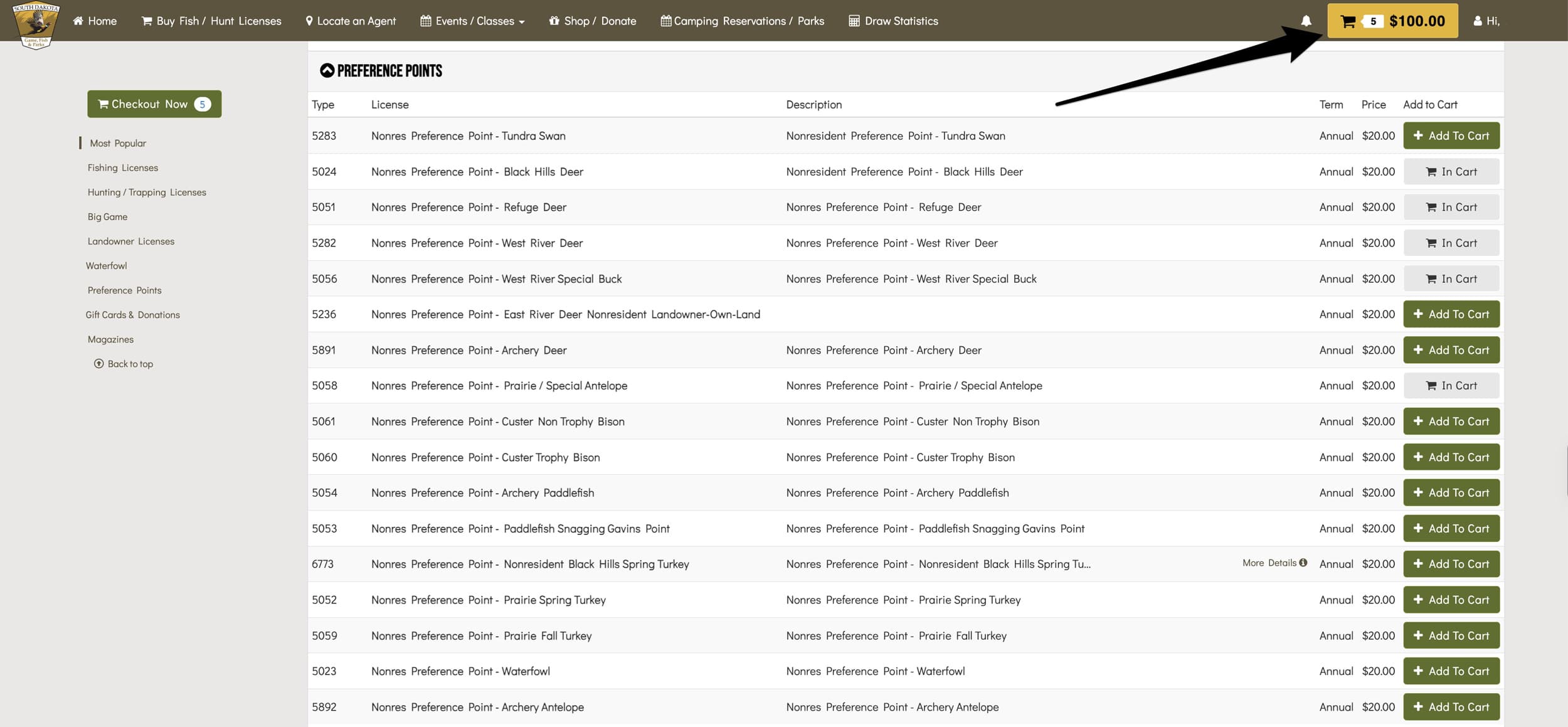Select Big Game in sidebar
This screenshot has height=727, width=1568.
107,216
